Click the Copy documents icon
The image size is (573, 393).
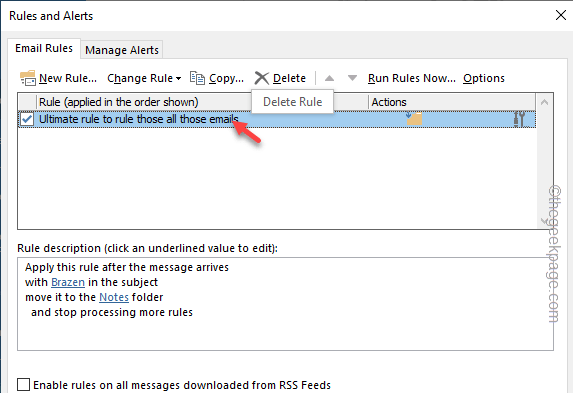tap(197, 78)
